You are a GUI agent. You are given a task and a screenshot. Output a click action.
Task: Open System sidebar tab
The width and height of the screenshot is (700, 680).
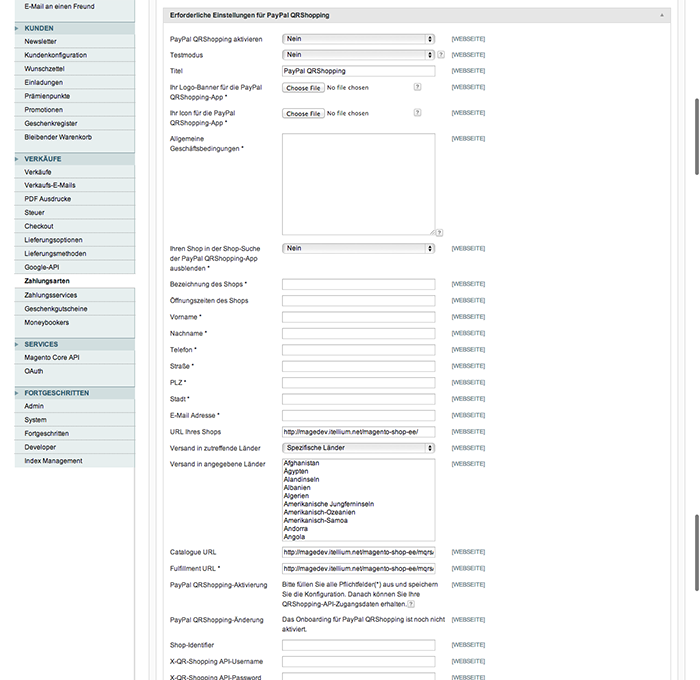pos(75,420)
